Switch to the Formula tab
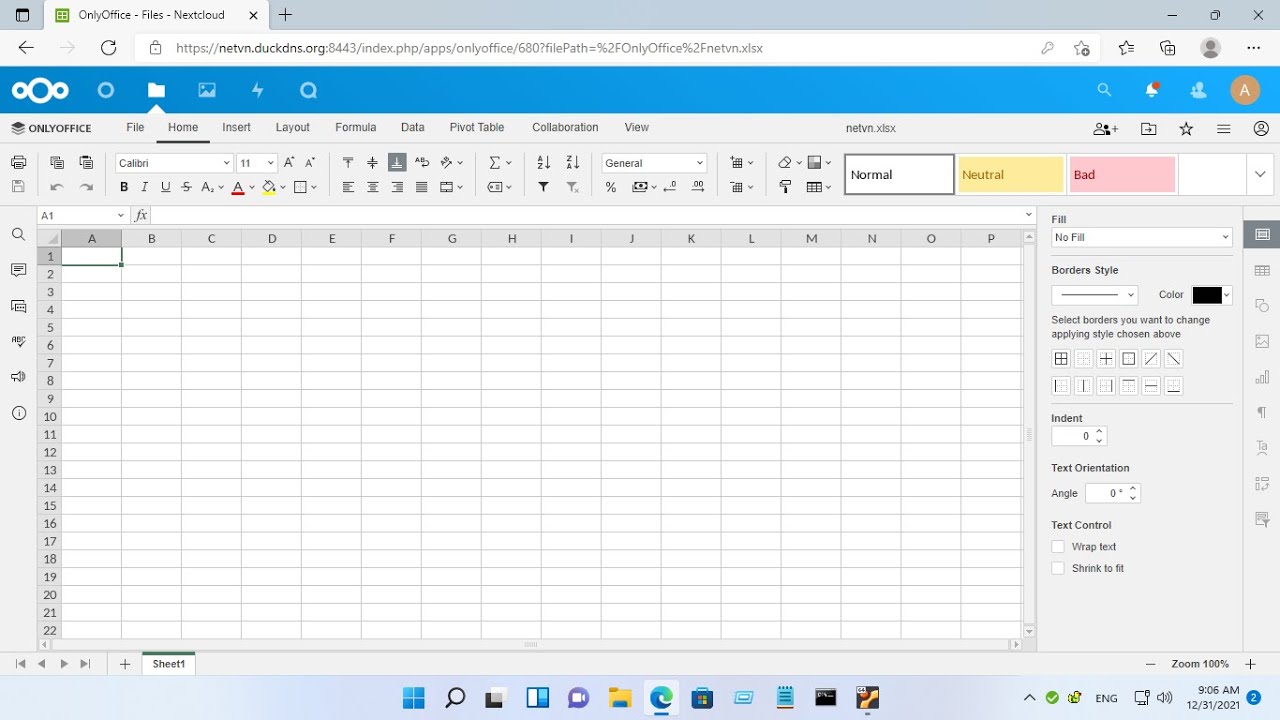 click(356, 127)
